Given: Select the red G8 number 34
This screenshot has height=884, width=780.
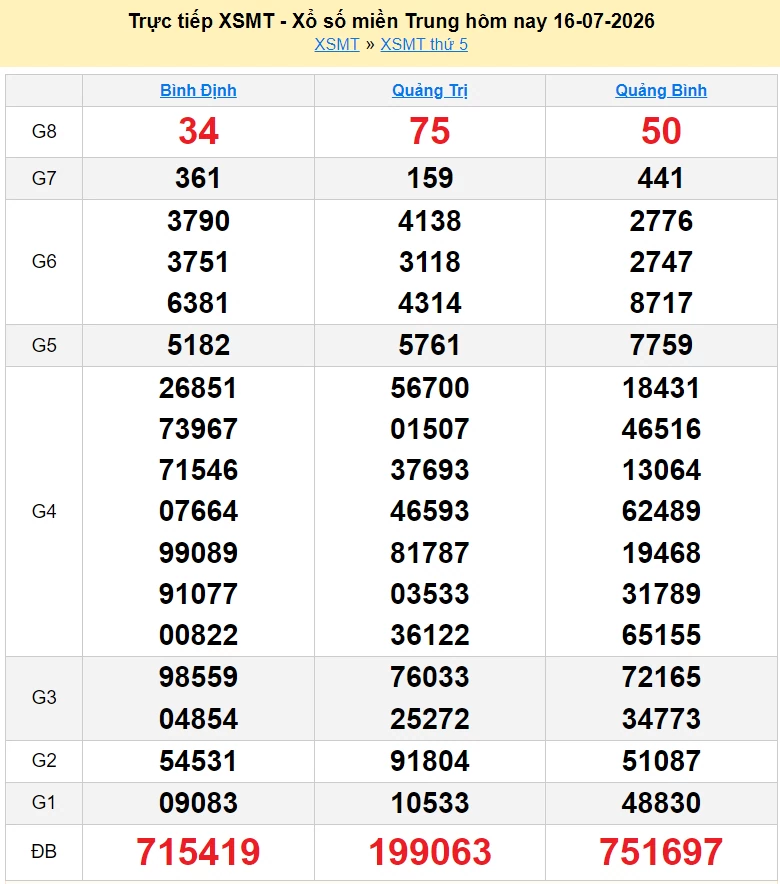Looking at the screenshot, I should [x=198, y=131].
